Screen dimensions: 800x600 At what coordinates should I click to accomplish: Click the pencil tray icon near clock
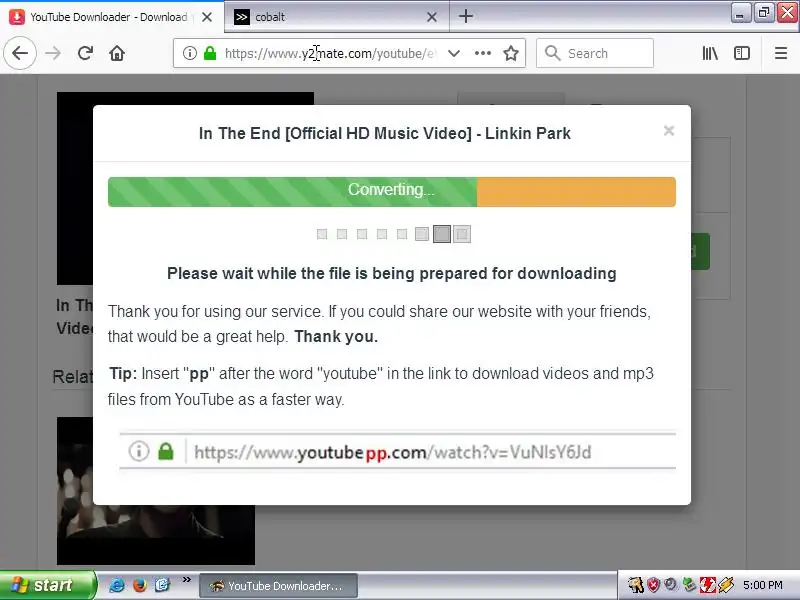tap(726, 585)
